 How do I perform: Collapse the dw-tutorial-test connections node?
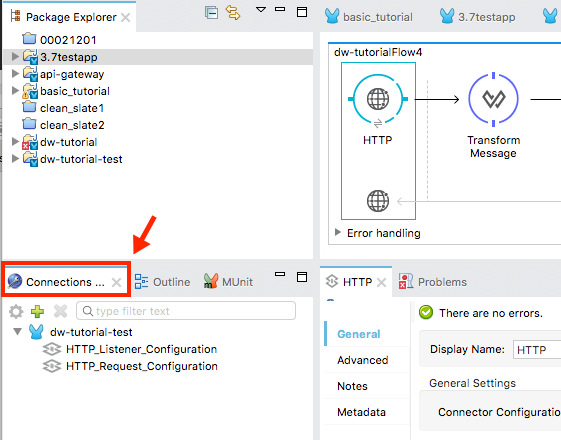click(x=17, y=332)
